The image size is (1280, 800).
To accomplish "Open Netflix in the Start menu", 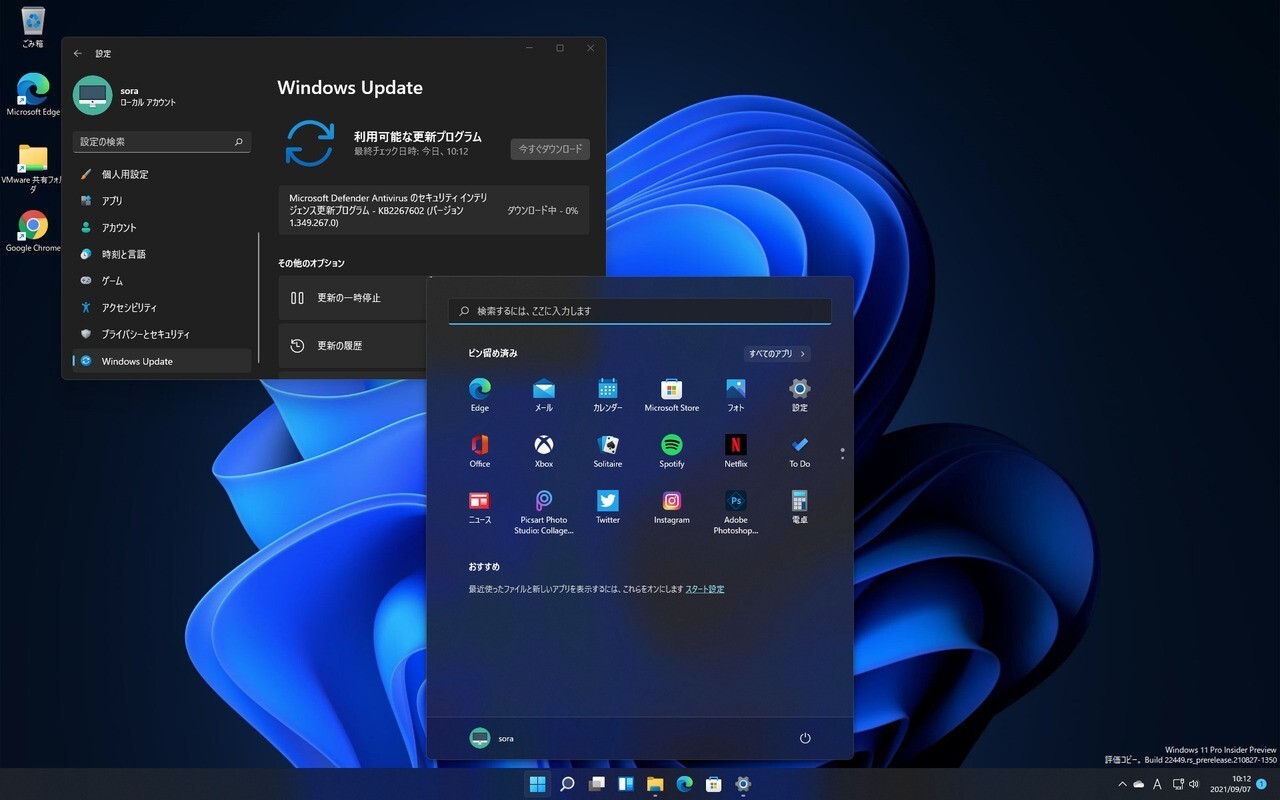I will pos(736,450).
